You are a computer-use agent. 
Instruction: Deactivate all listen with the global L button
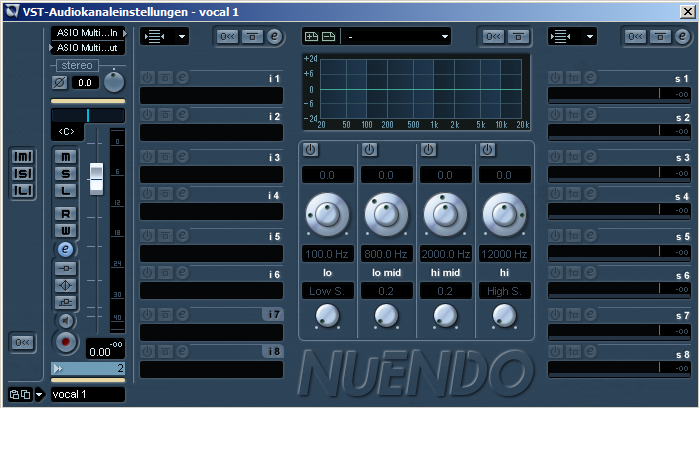(x=23, y=191)
